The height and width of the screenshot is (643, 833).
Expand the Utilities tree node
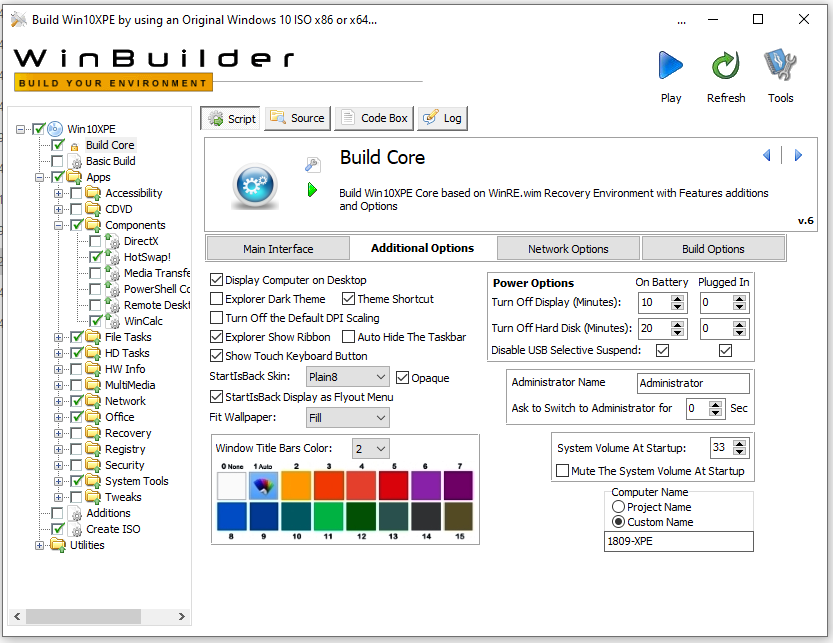point(39,545)
